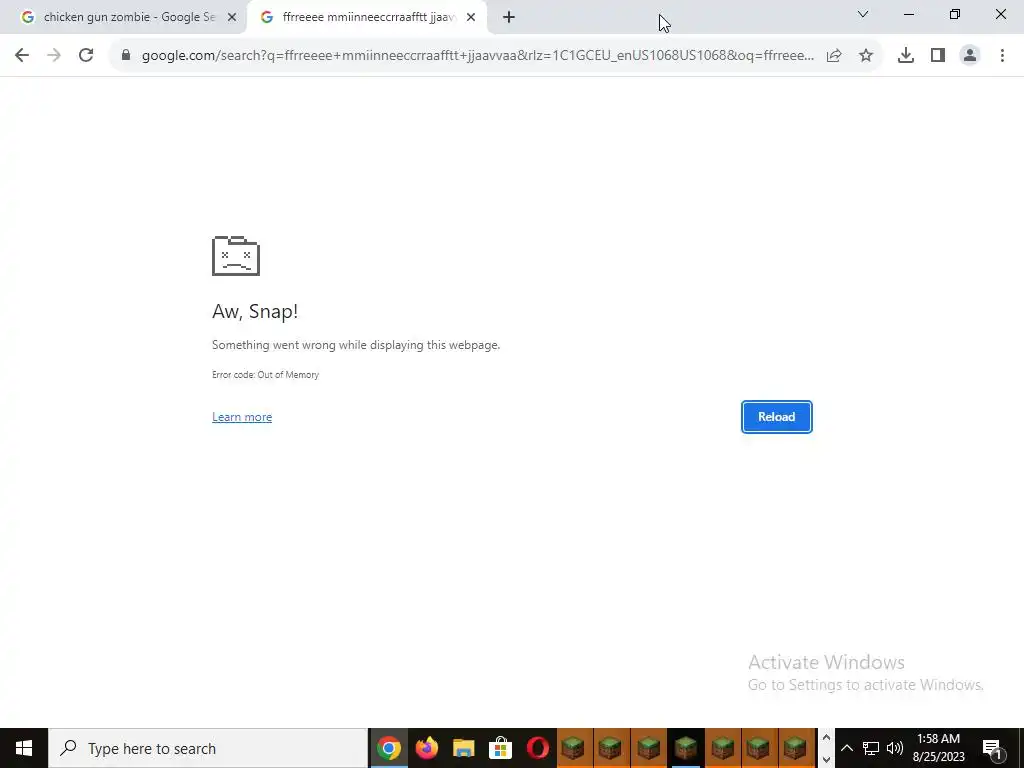The image size is (1024, 768).
Task: Close the Chrome window
Action: click(x=1000, y=14)
